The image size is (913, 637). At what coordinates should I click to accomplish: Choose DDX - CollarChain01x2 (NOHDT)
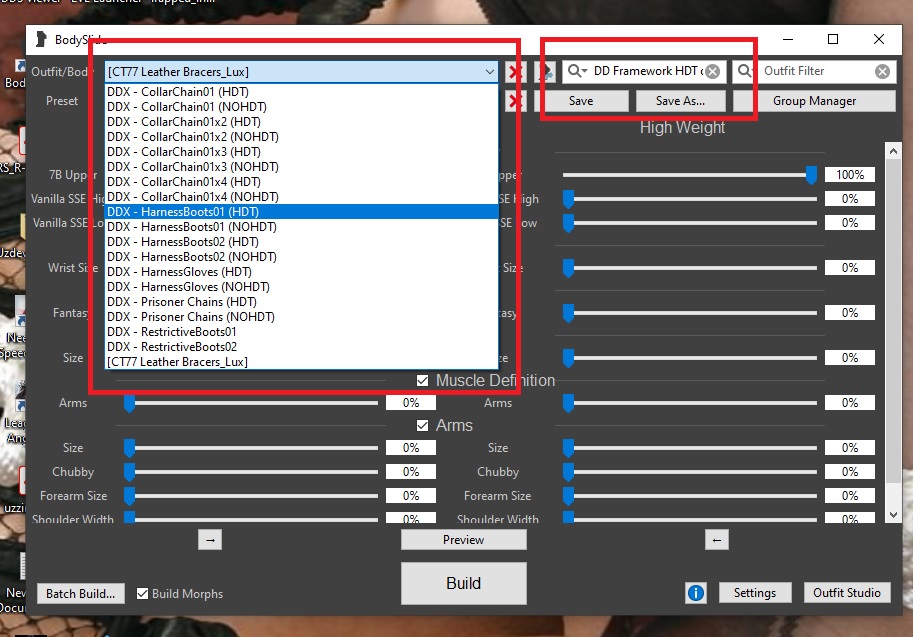(302, 137)
